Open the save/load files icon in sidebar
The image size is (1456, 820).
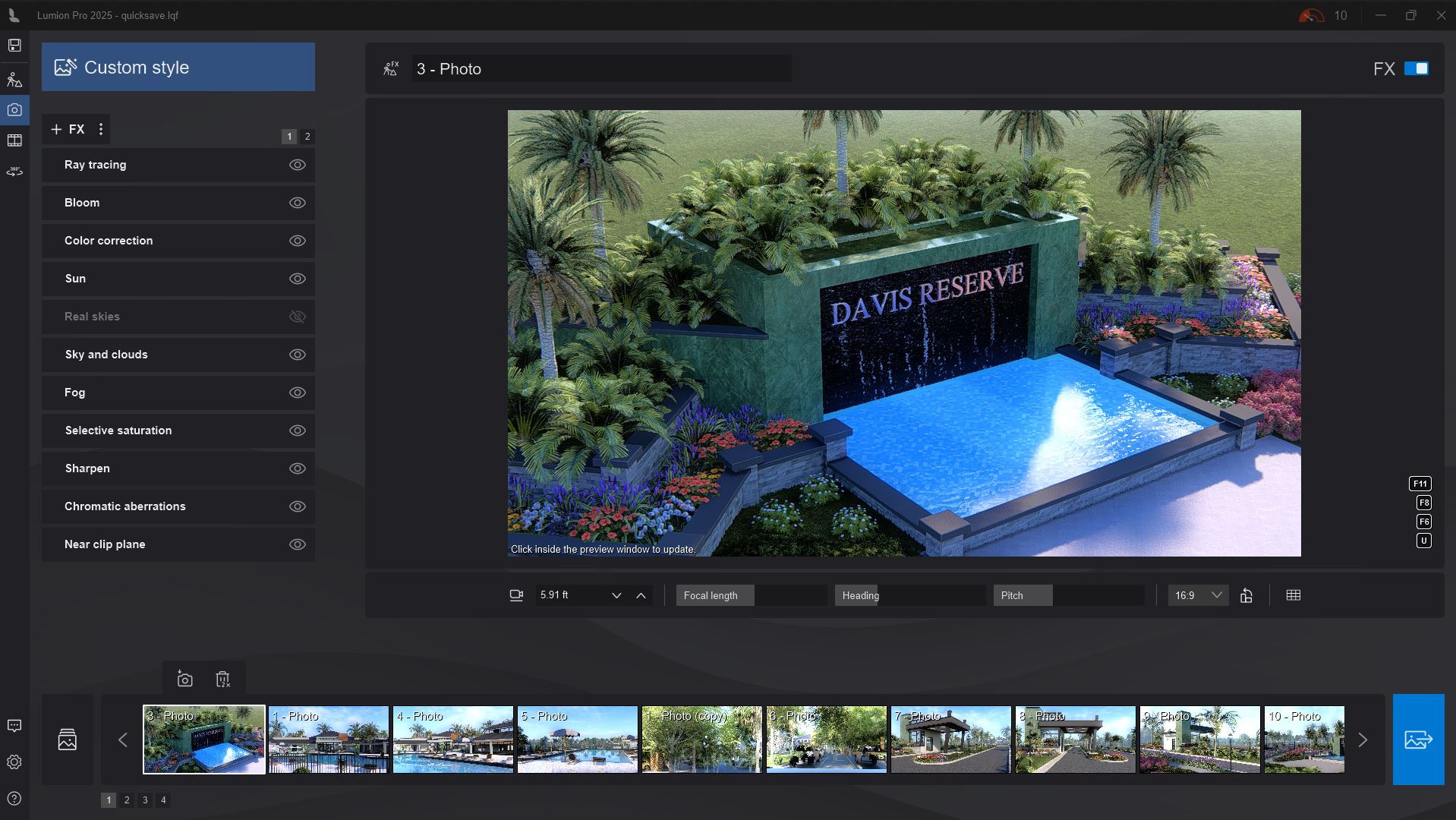coord(14,46)
